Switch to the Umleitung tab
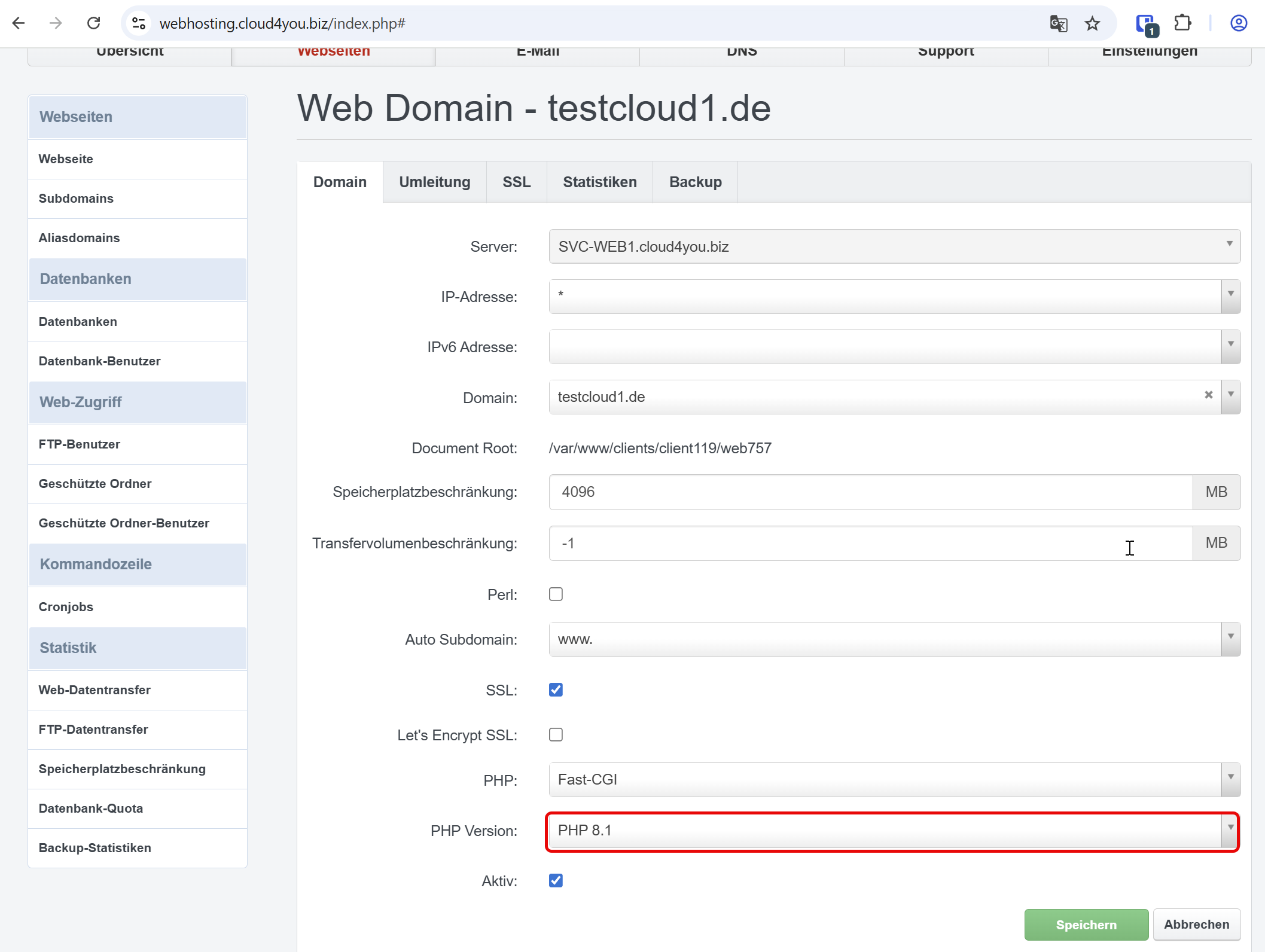The height and width of the screenshot is (952, 1265). coord(434,182)
